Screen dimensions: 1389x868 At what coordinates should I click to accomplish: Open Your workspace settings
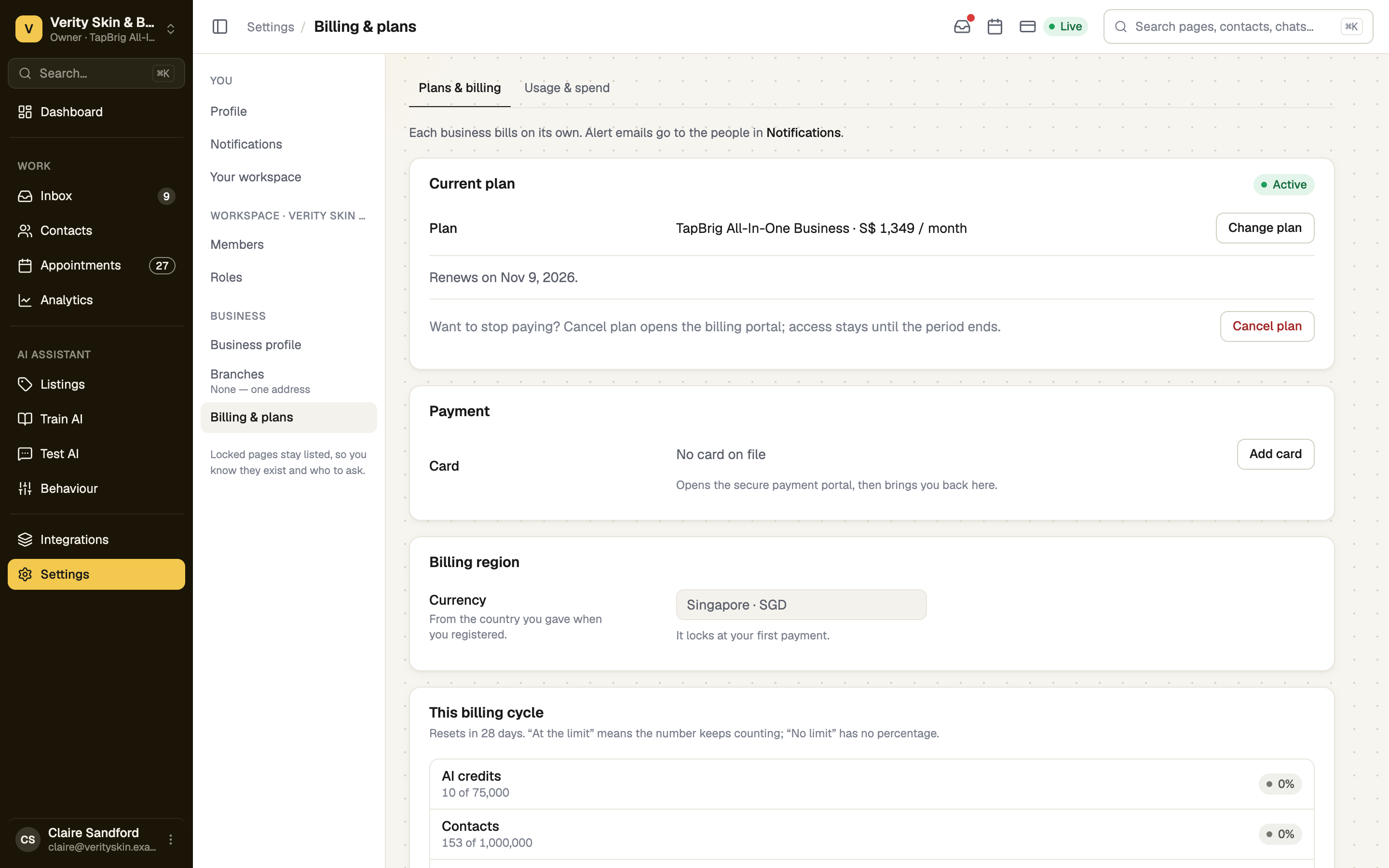pos(289,177)
